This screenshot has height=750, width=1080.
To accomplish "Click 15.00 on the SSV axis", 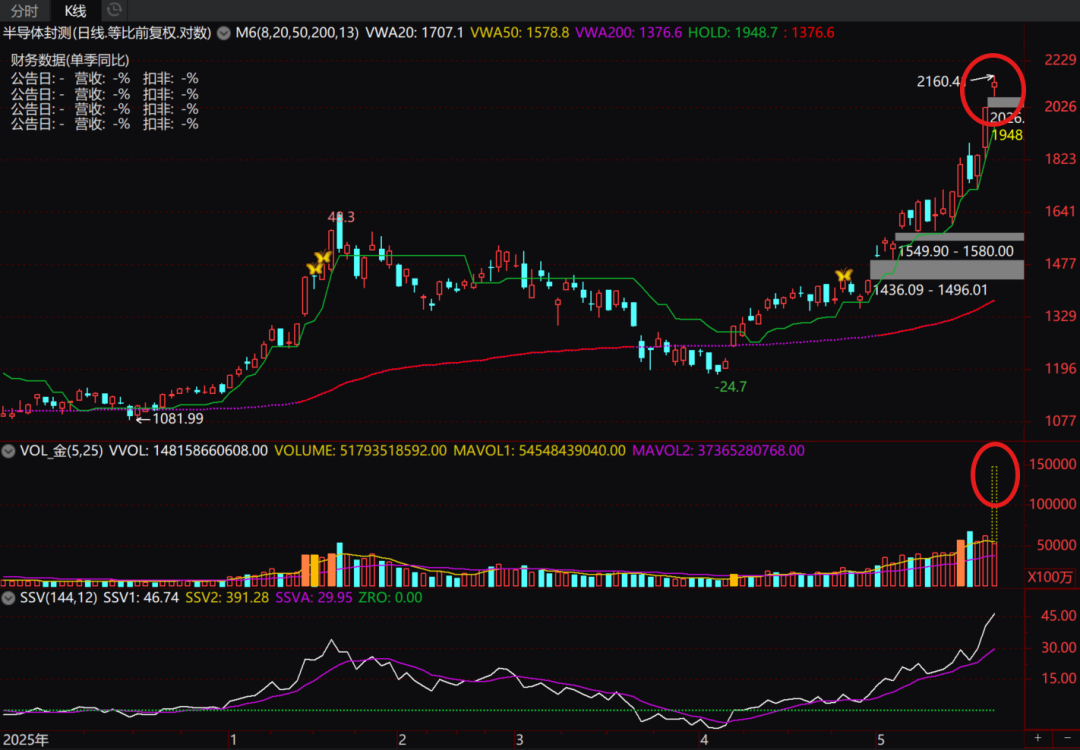I will tap(1059, 680).
